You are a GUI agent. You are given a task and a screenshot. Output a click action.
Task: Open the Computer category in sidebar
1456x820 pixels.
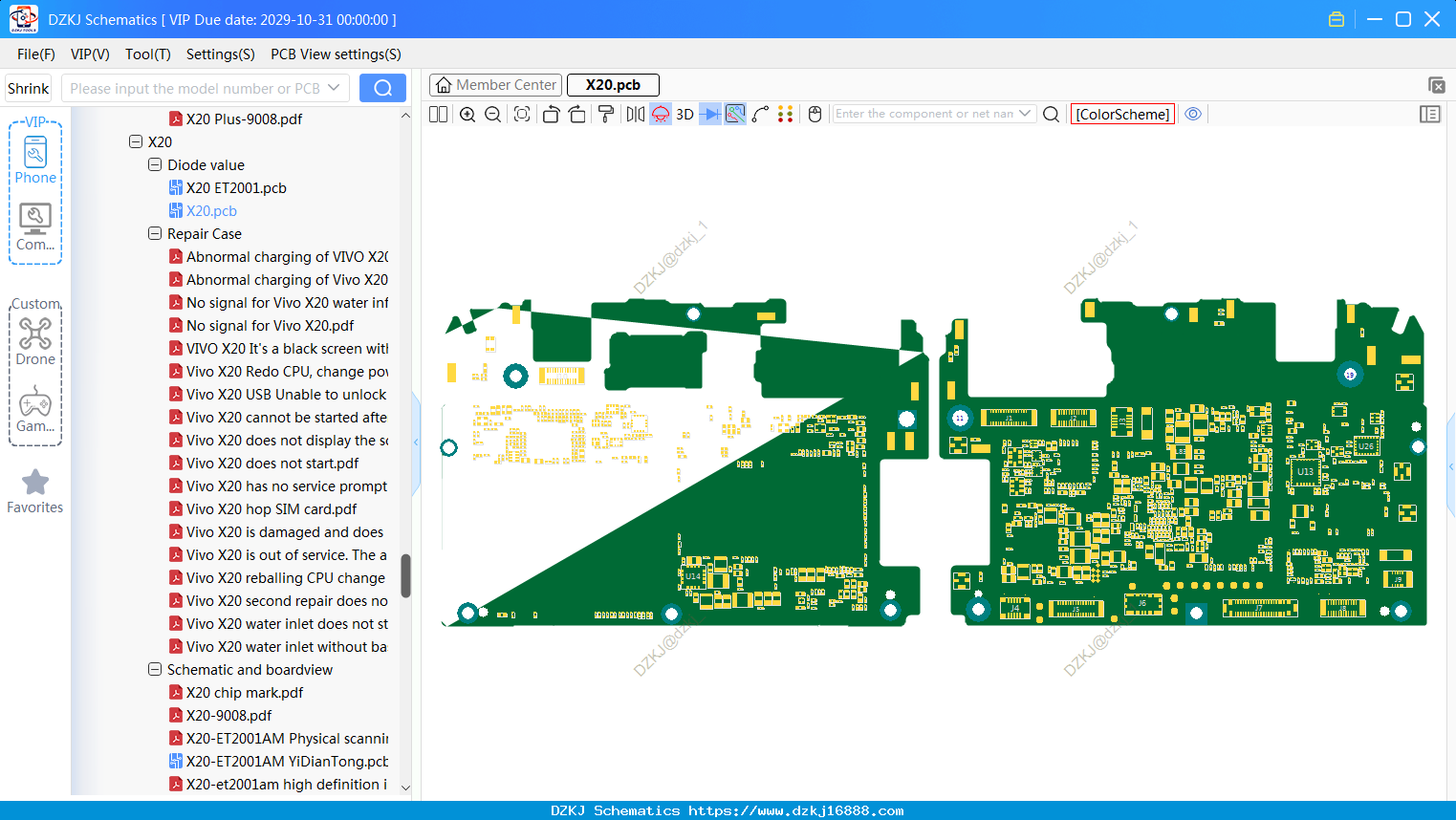tap(35, 227)
